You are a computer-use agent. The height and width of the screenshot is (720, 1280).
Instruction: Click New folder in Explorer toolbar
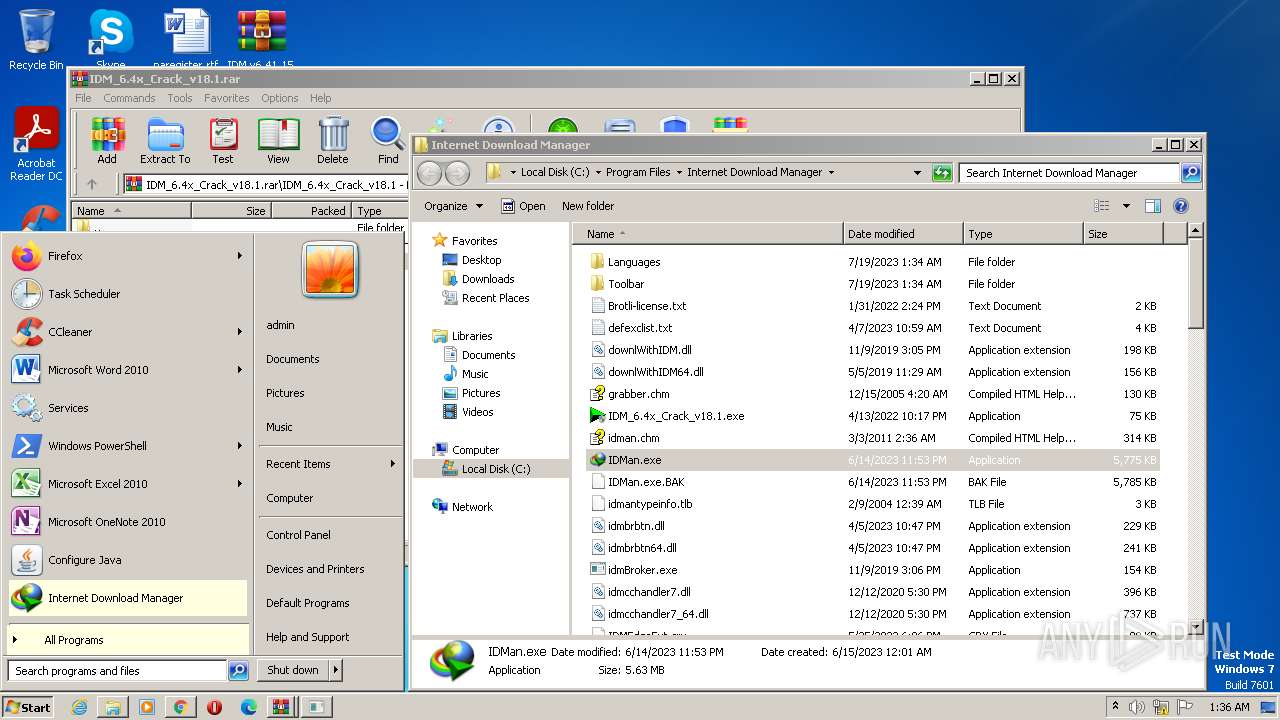click(588, 206)
